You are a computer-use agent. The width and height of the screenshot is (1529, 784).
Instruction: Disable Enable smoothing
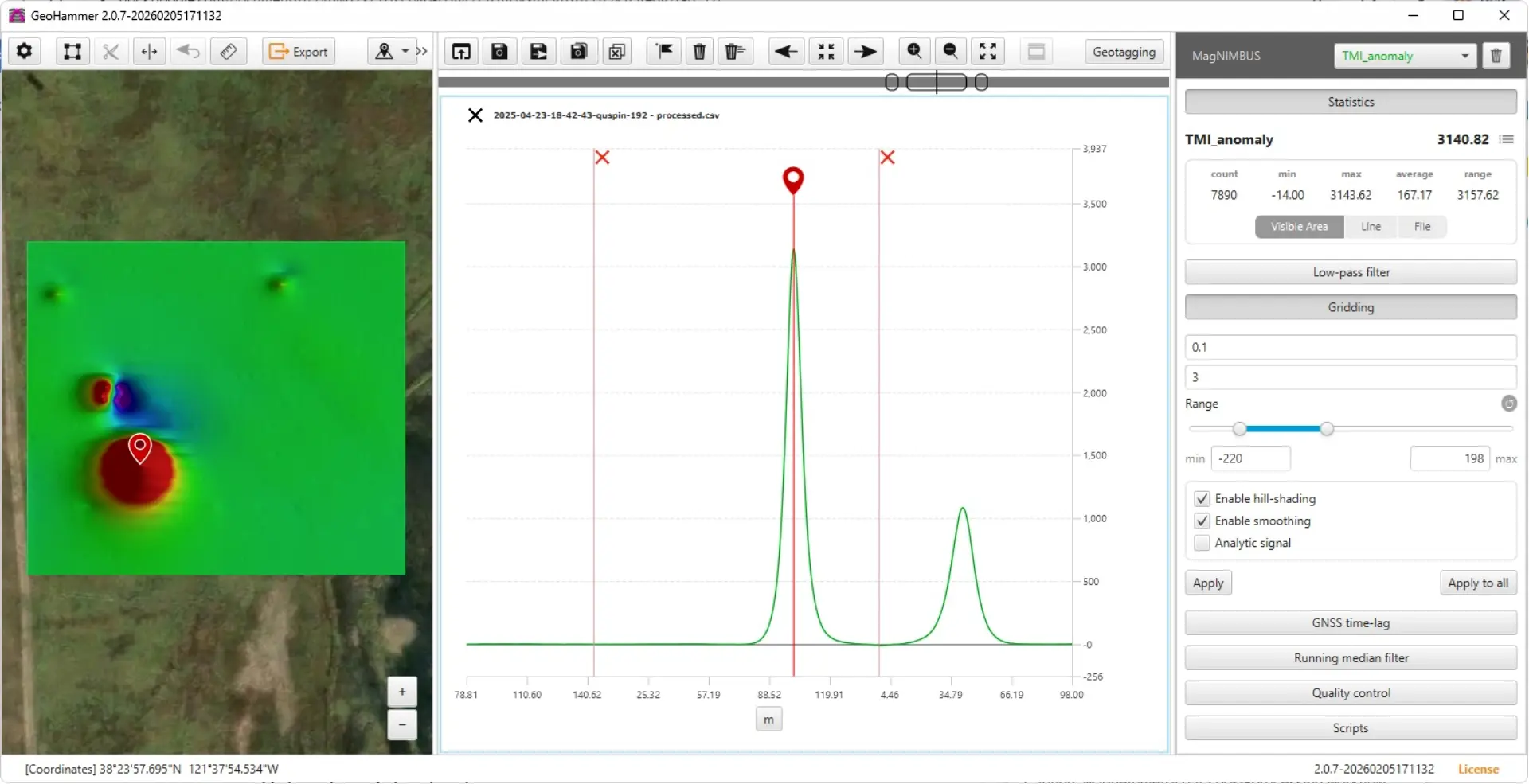[1202, 521]
